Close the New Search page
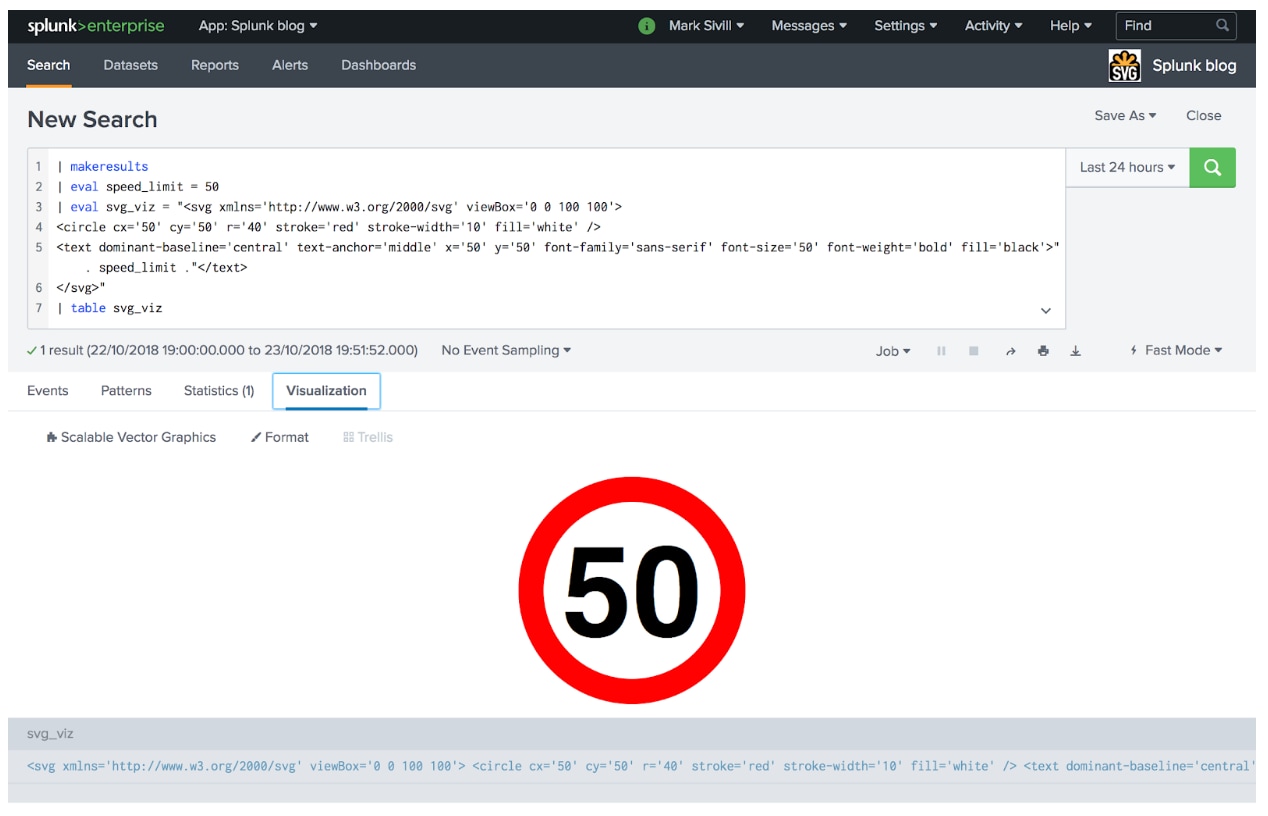Viewport: 1268px width, 816px height. point(1203,116)
